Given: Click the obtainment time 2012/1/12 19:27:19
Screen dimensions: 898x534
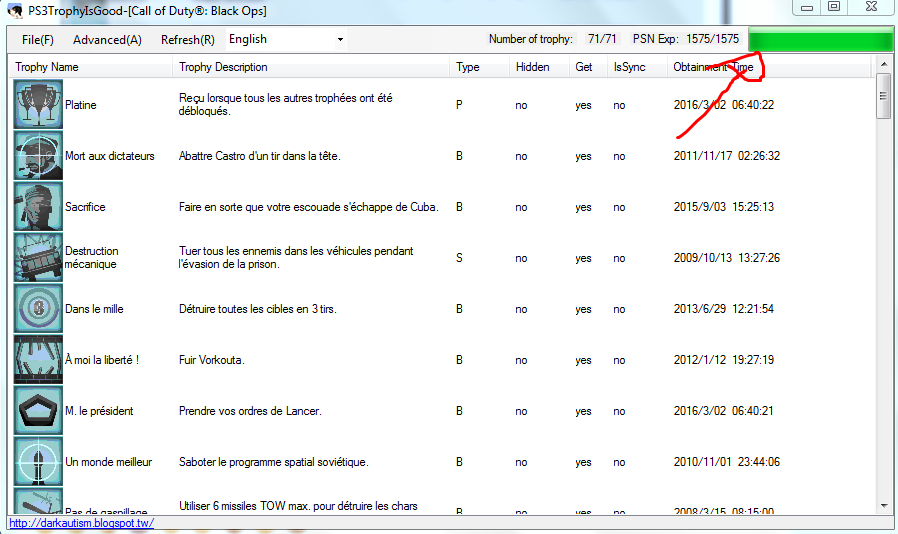Looking at the screenshot, I should pyautogui.click(x=724, y=360).
